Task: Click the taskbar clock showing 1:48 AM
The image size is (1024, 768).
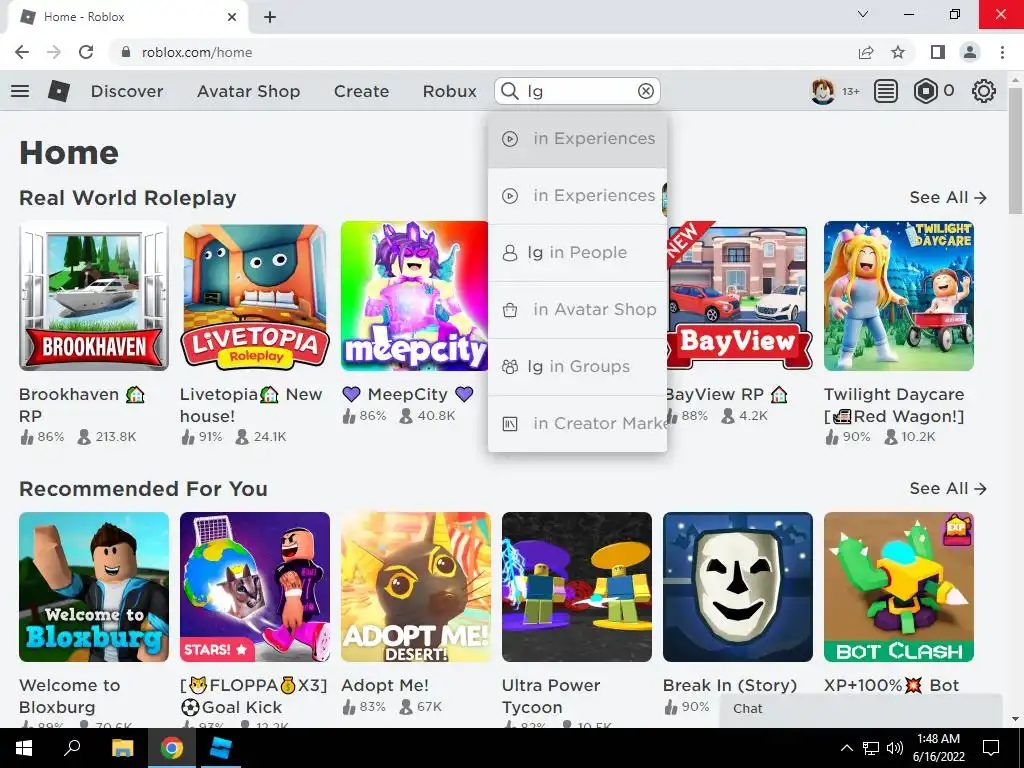Action: coord(938,748)
